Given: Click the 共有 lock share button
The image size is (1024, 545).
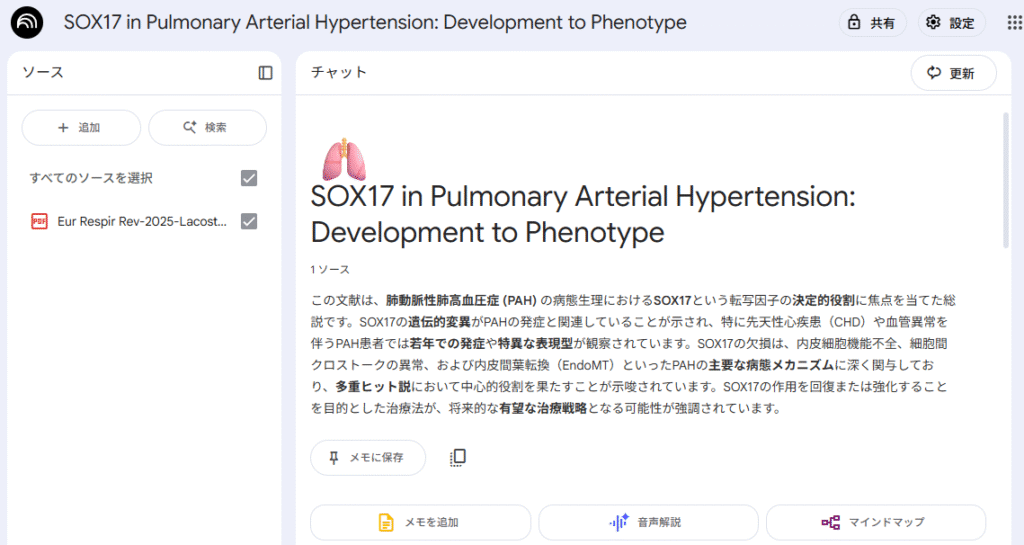Looking at the screenshot, I should [x=872, y=22].
